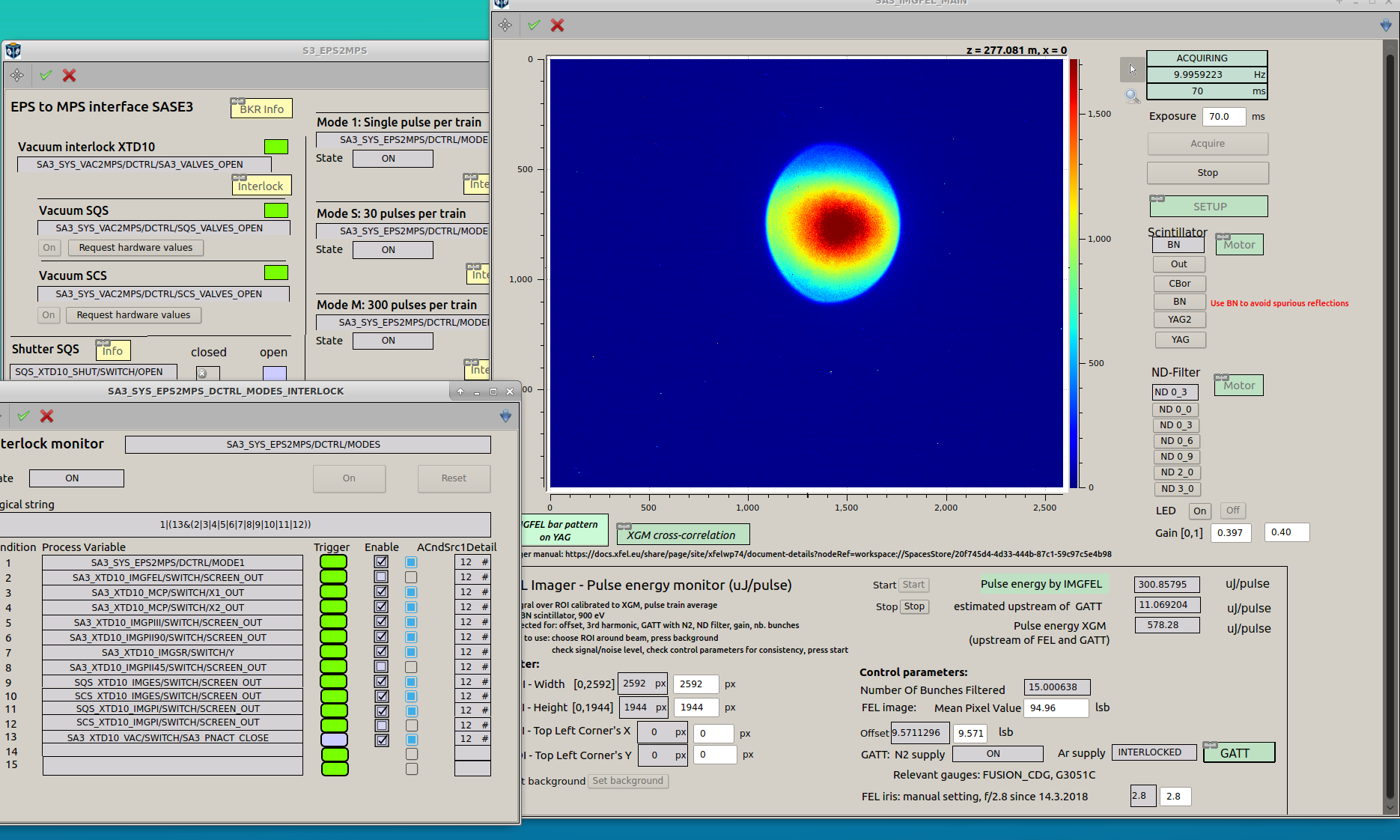The image size is (1400, 840).
Task: Click the move-arrows icon in S3_EPS2MPS toolbar
Action: (x=17, y=75)
